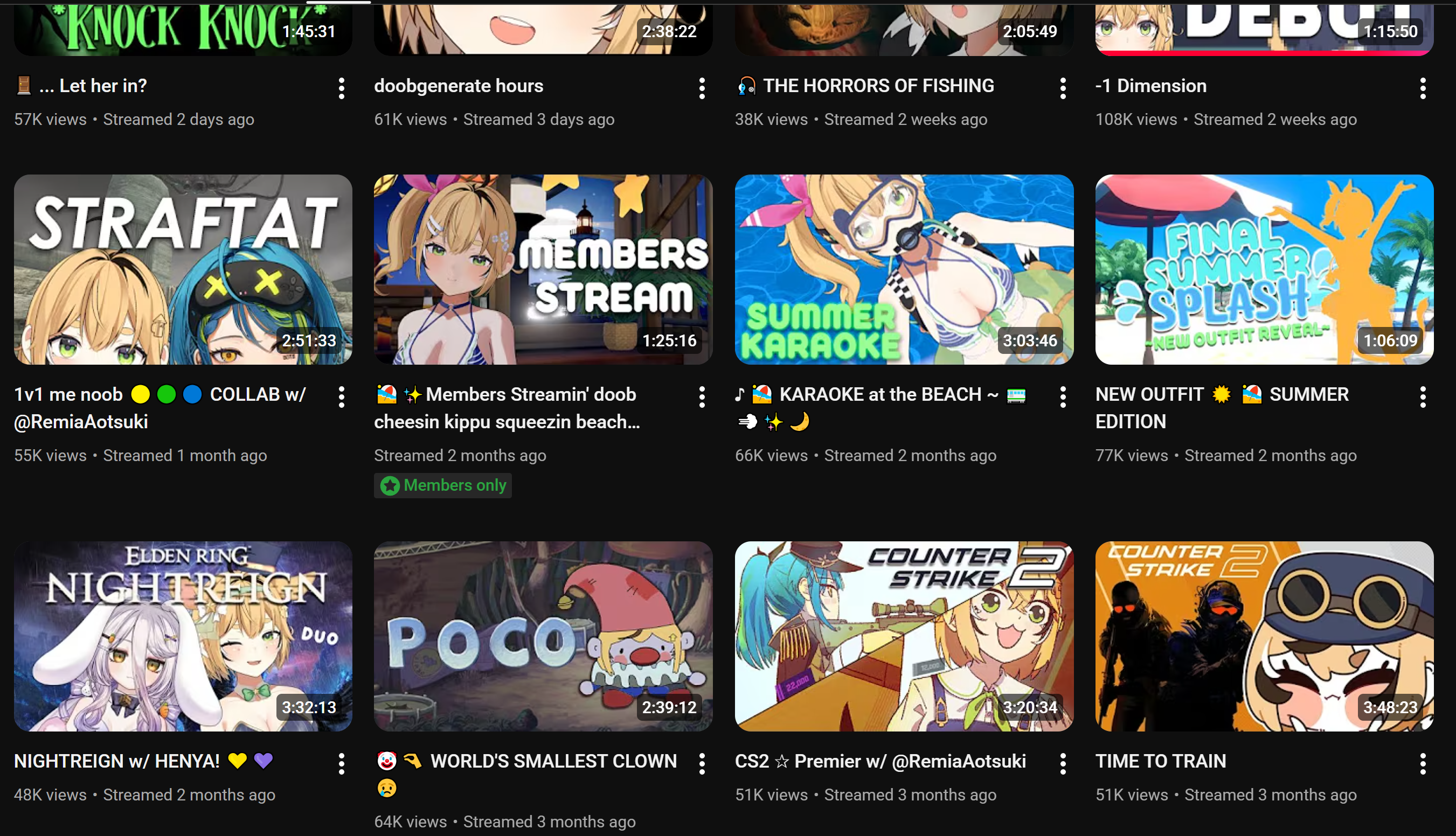Play the Summer Karaoke thumbnail video

coord(904,269)
